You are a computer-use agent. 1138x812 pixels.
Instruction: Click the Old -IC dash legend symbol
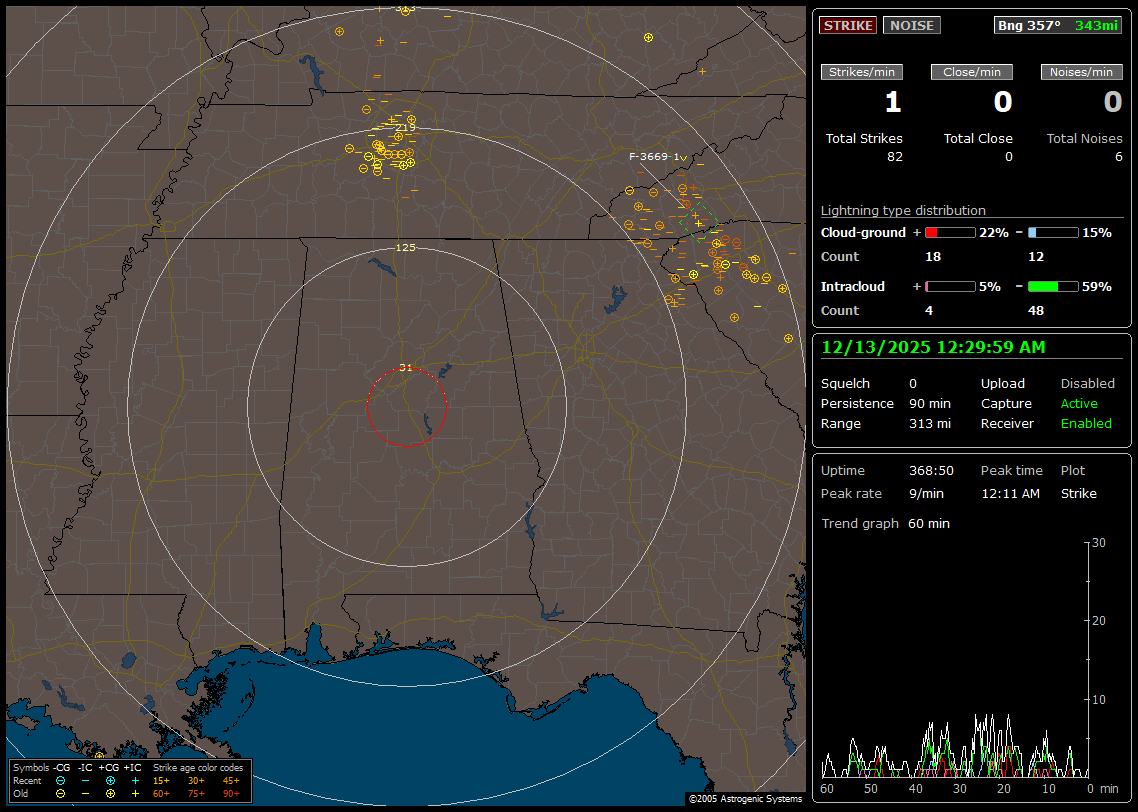click(x=85, y=793)
